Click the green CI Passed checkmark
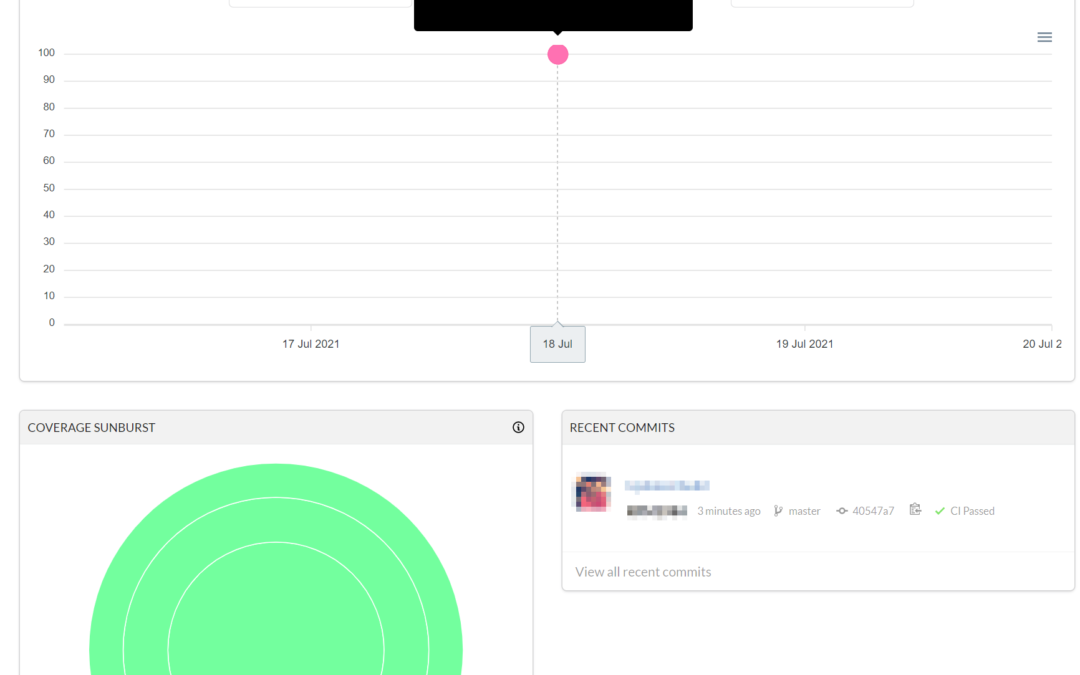The width and height of the screenshot is (1080, 675). coord(940,511)
